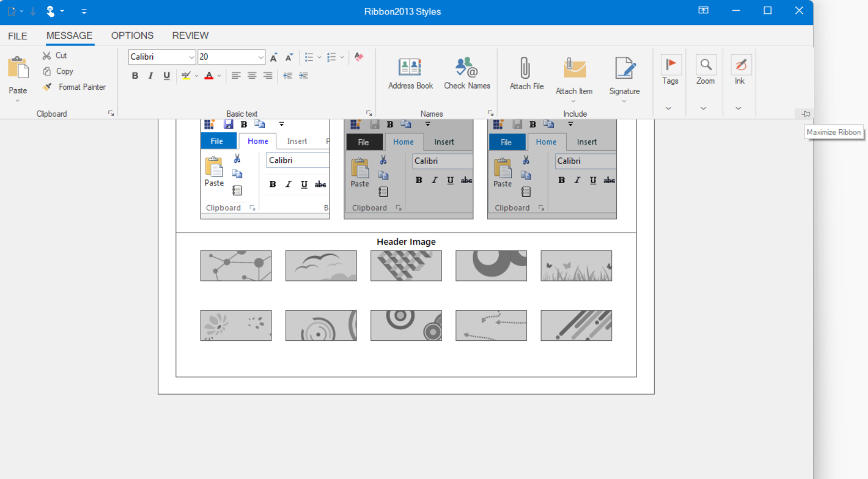Switch to the OPTIONS ribbon tab
Screen dimensions: 868x479
132,35
